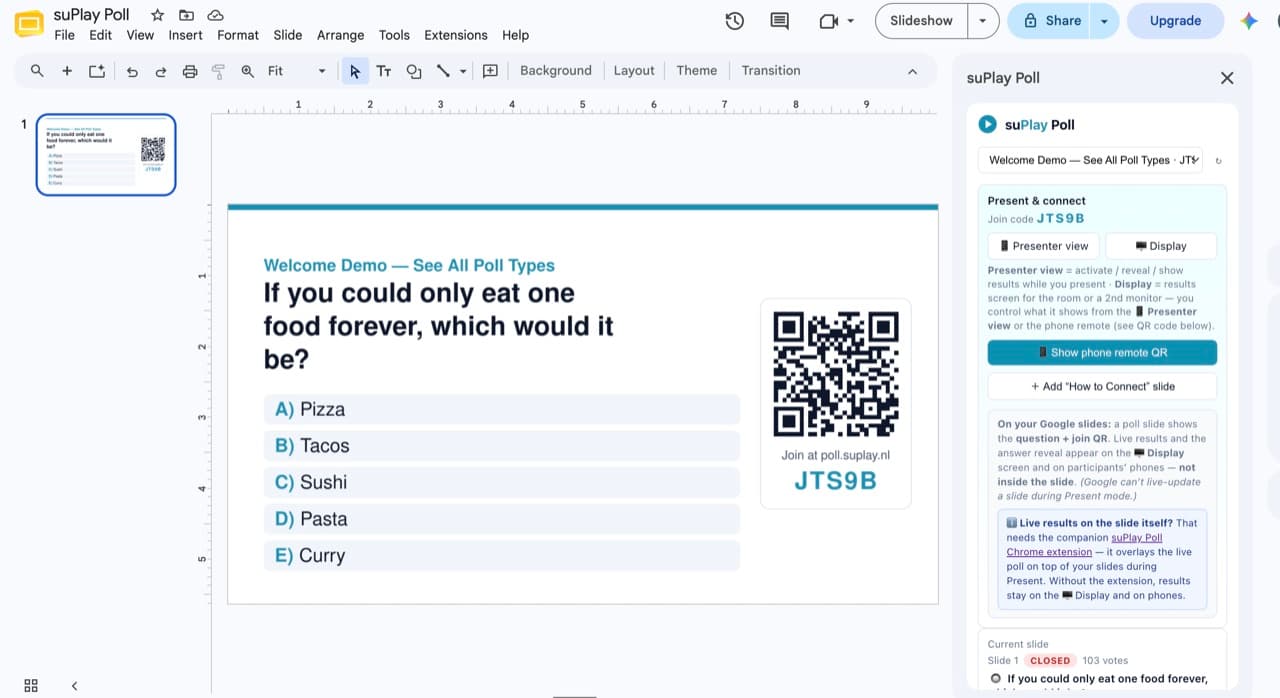Open the Arrange menu
The image size is (1280, 698).
(340, 35)
